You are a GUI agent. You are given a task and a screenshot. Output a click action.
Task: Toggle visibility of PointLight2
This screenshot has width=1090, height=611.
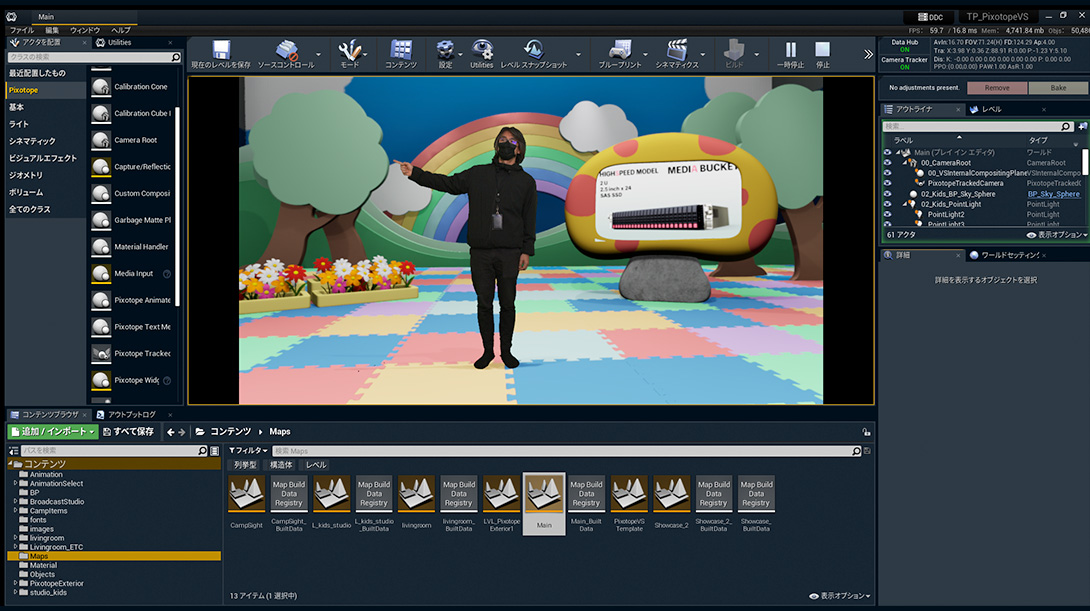[887, 215]
